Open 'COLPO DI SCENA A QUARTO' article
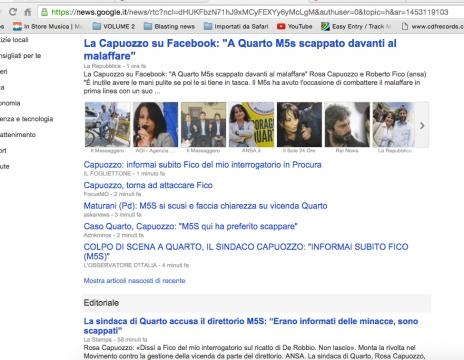The image size is (464, 360). click(246, 251)
